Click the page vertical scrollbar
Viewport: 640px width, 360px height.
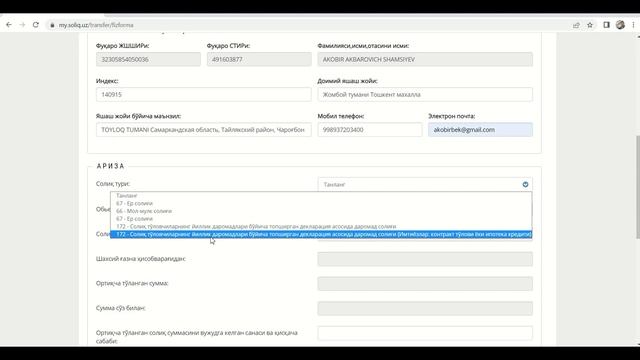[638, 187]
